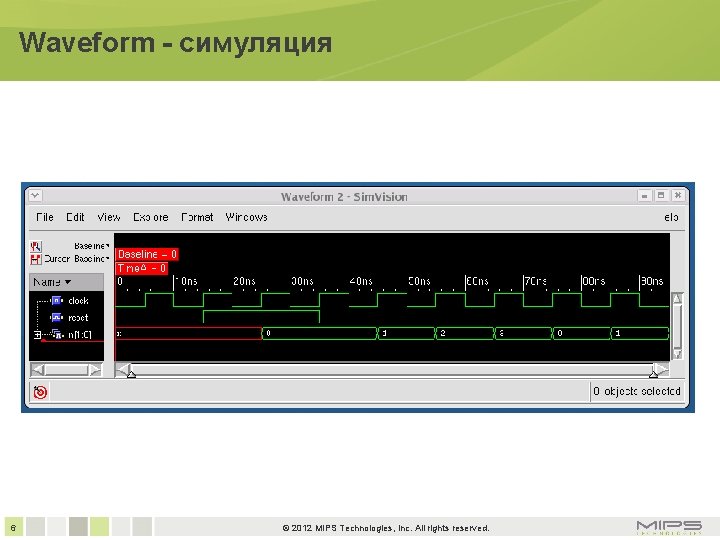Select the clock signal icon
The image size is (720, 540).
tap(57, 301)
